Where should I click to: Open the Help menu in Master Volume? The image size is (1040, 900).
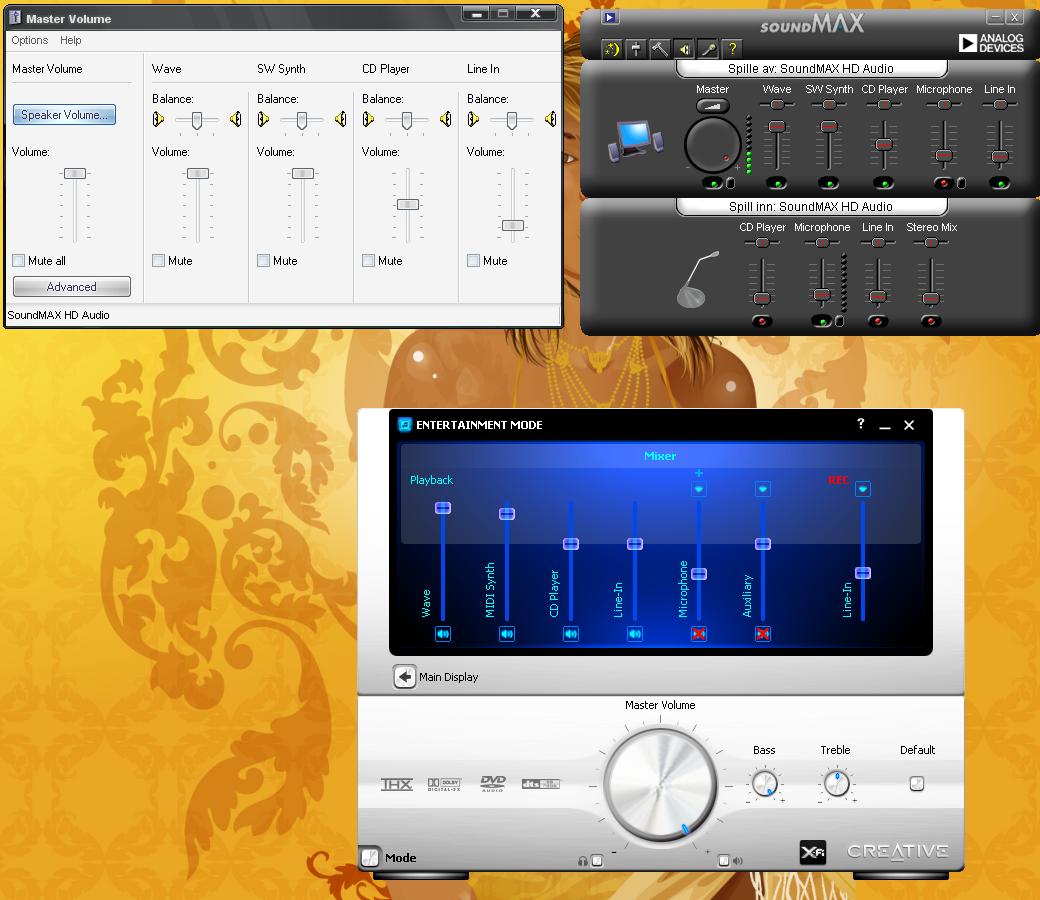pyautogui.click(x=70, y=40)
